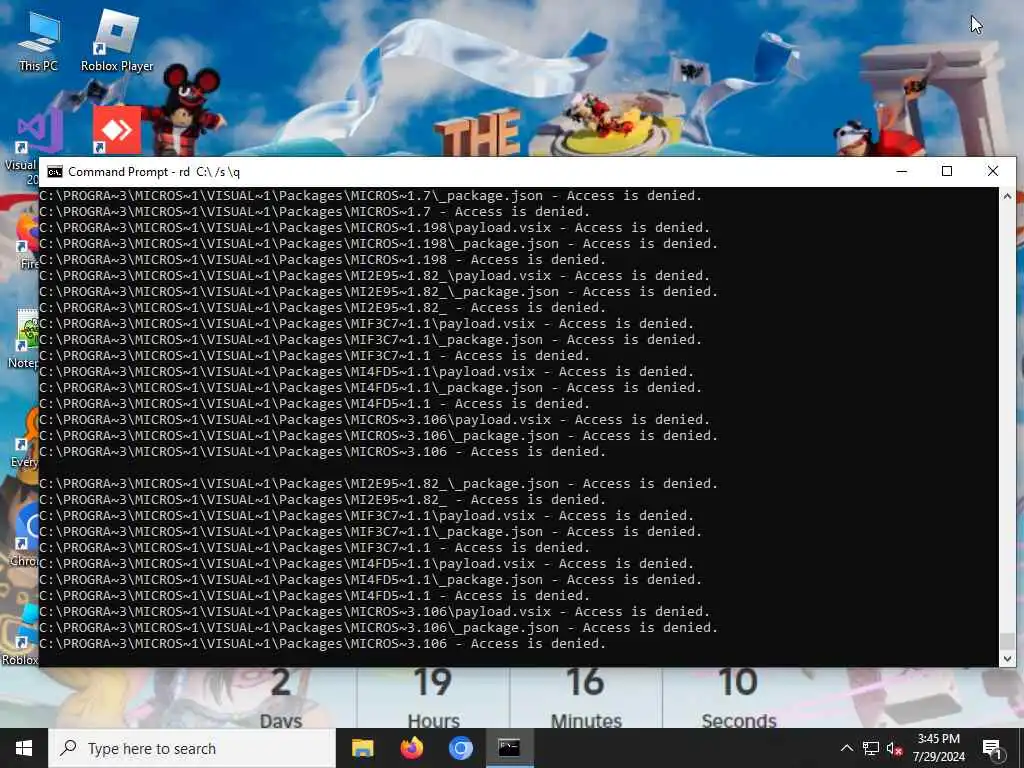Click the MICROS~1.198\_package.json output line
Screen dimensions: 1024x768
coord(378,244)
